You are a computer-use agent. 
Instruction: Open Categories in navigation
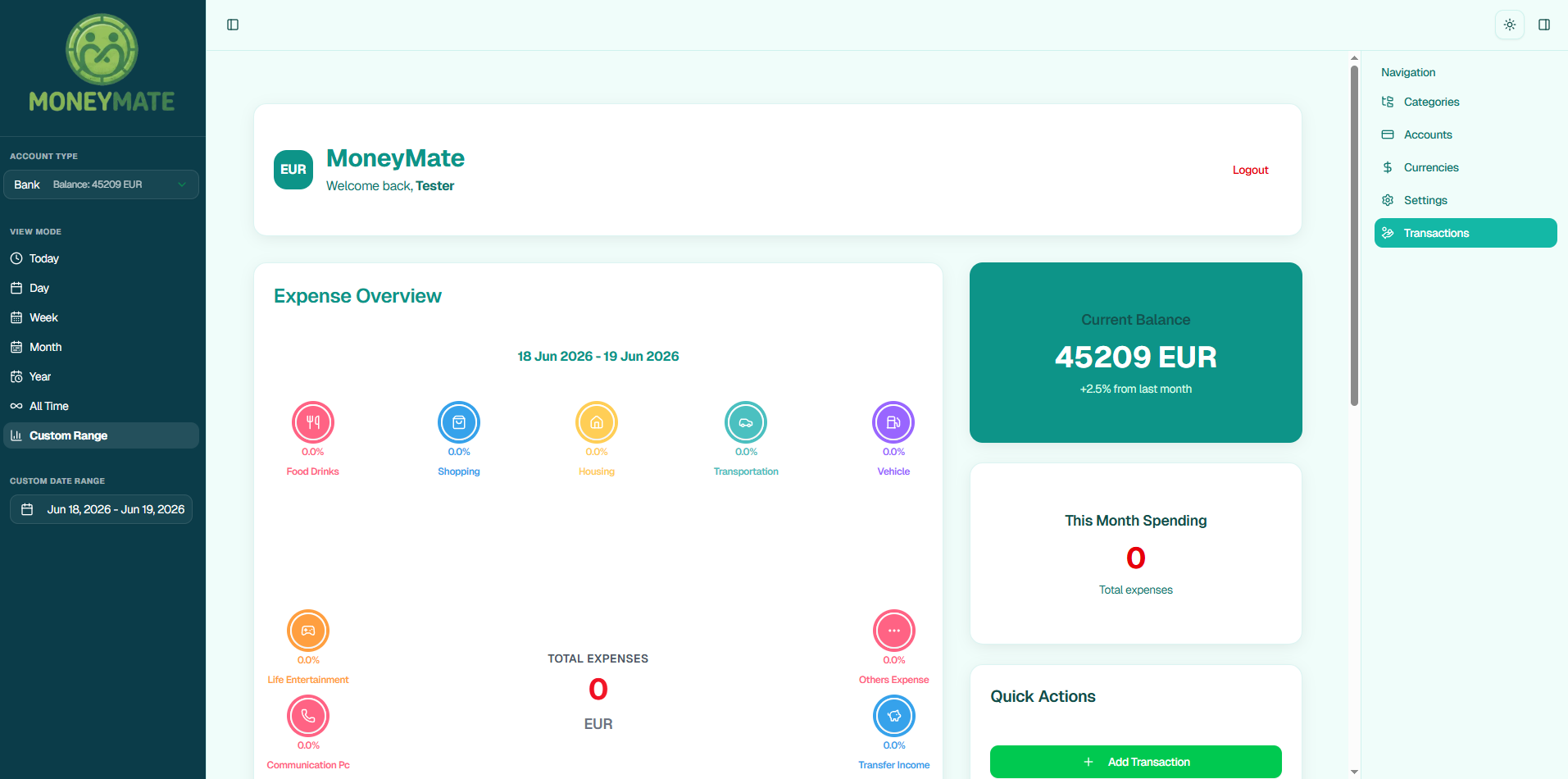point(1466,102)
